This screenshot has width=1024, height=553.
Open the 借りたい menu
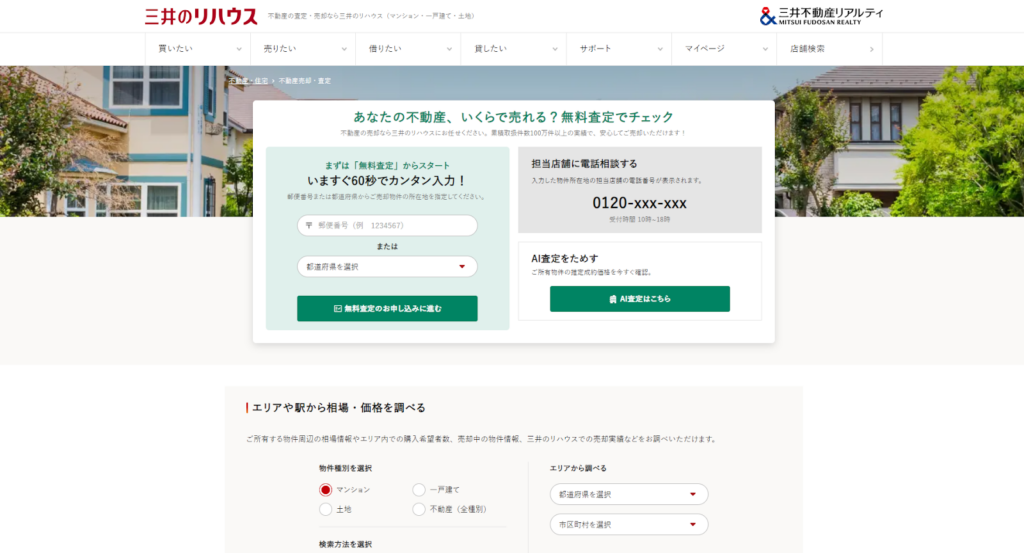(x=408, y=49)
